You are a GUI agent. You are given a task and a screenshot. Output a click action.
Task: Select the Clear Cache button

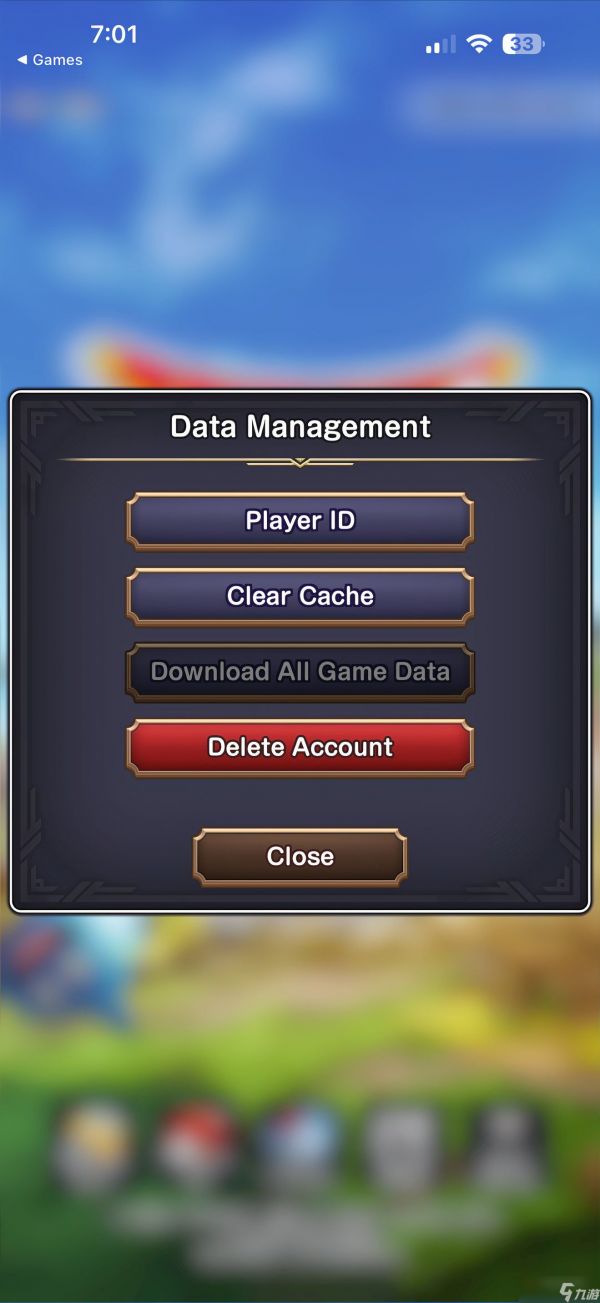[x=300, y=596]
